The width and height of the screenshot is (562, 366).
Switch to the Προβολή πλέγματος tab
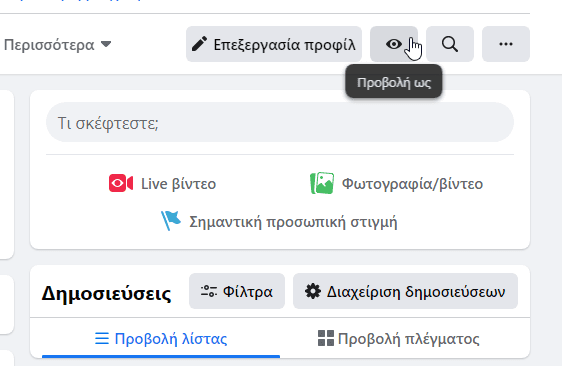click(399, 338)
